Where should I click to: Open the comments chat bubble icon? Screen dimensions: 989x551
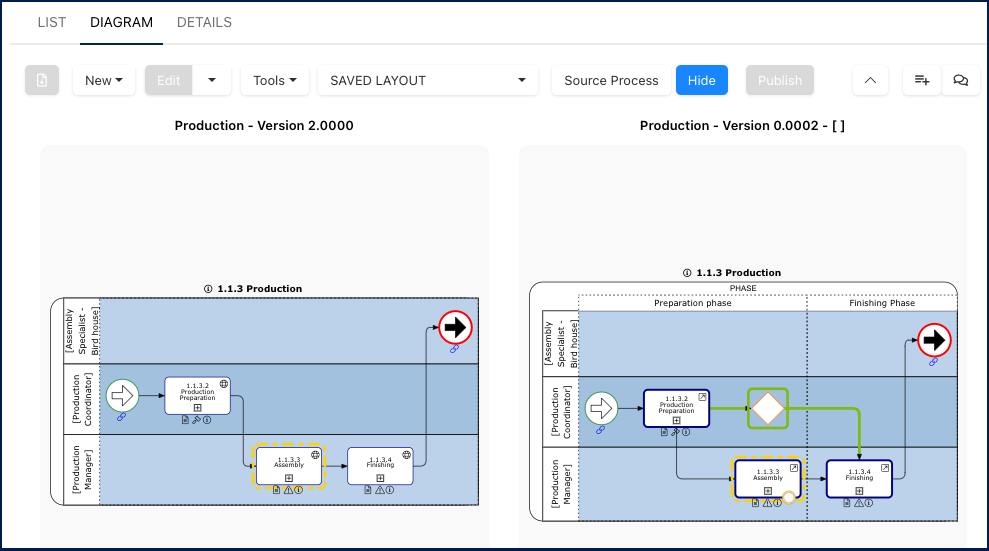pyautogui.click(x=961, y=81)
